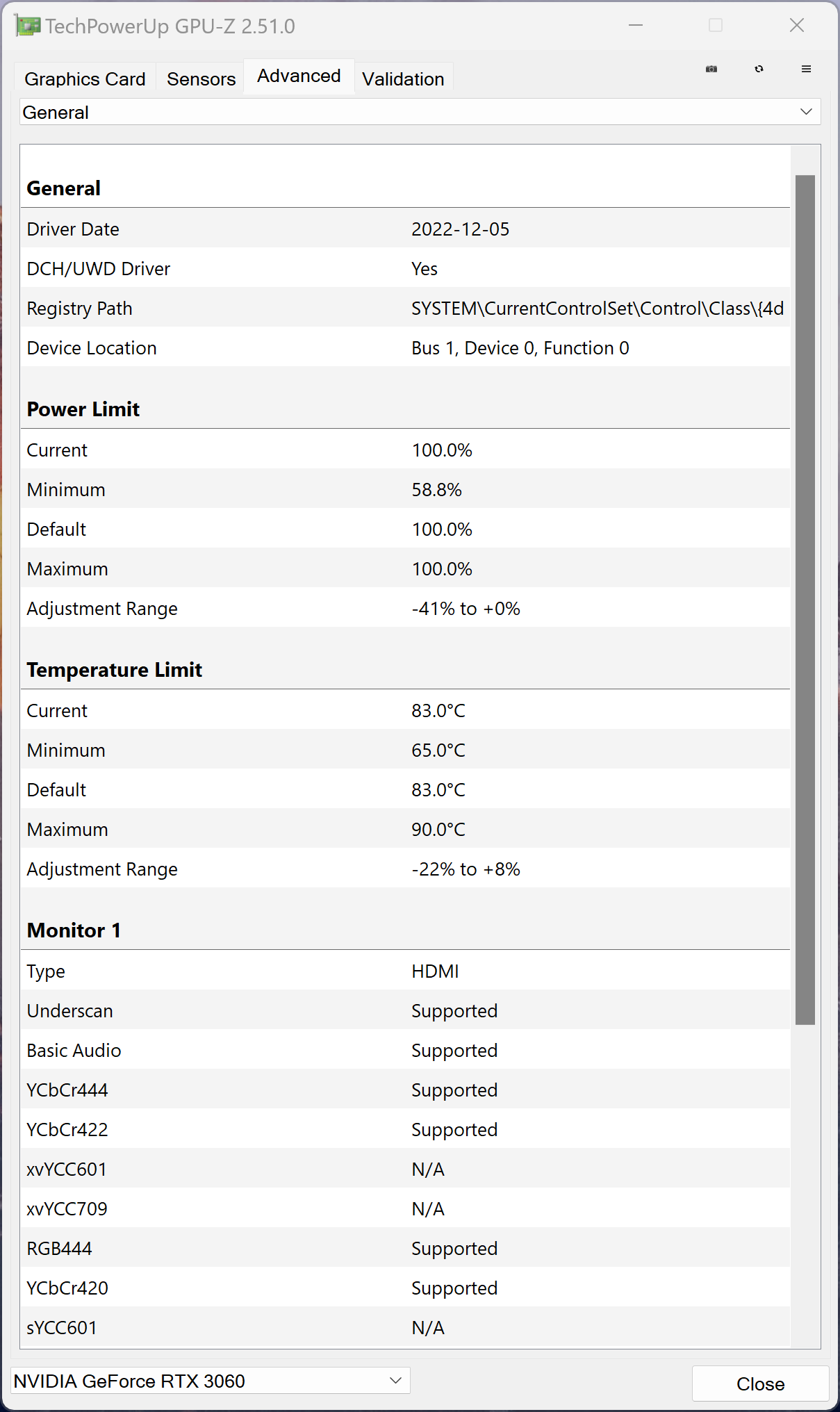Screen dimensions: 840x1412
Task: Click the YCbCr422 row label
Action: click(67, 1130)
